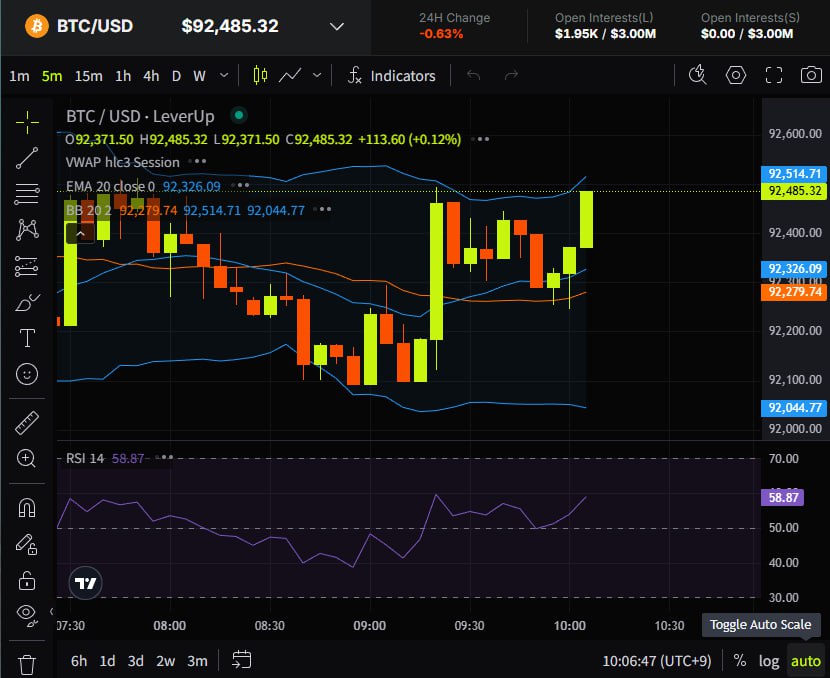This screenshot has height=678, width=830.
Task: Select the brush drawing tool
Action: click(x=27, y=302)
